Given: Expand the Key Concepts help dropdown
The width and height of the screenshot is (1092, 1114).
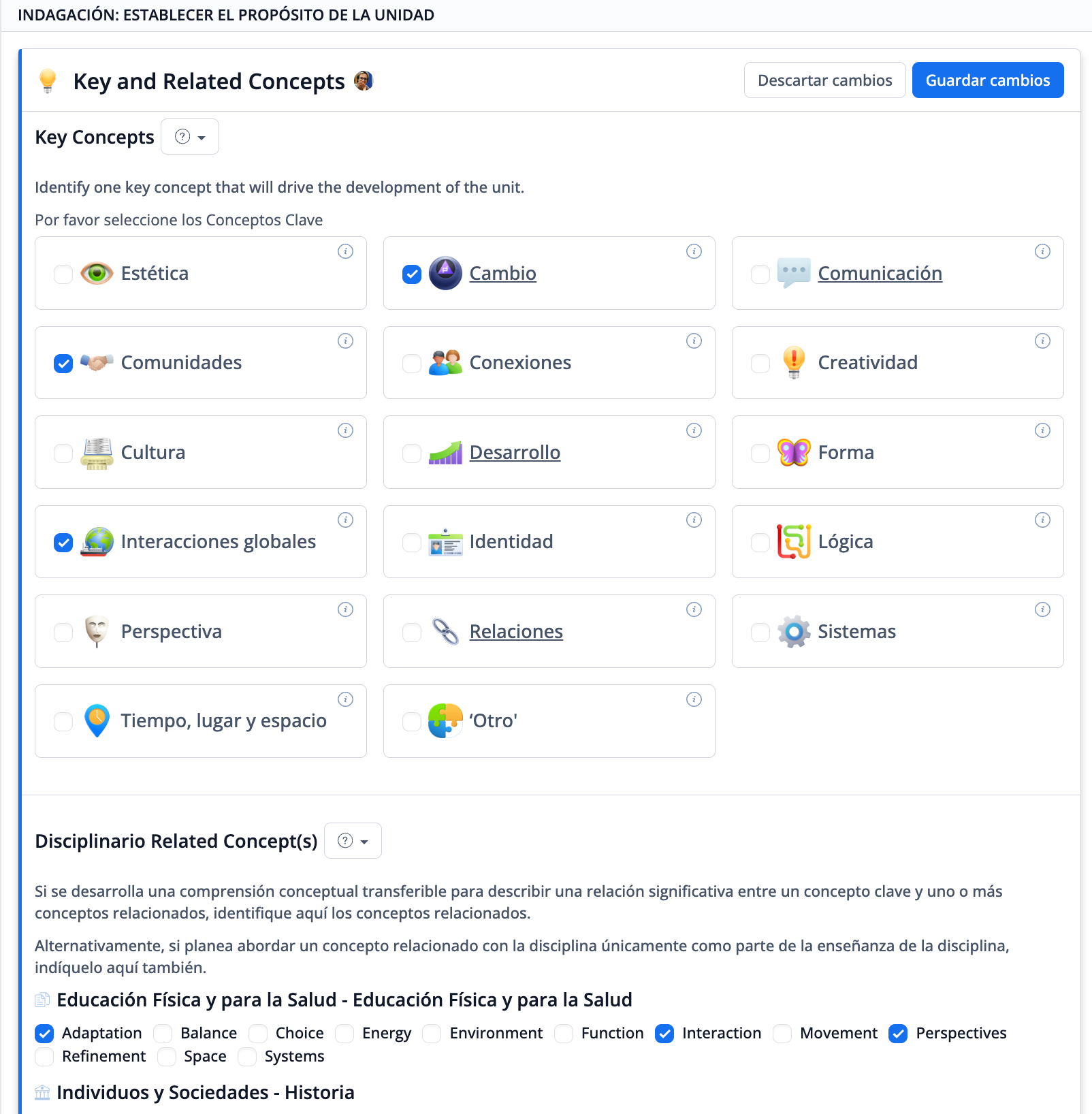Looking at the screenshot, I should tap(190, 137).
